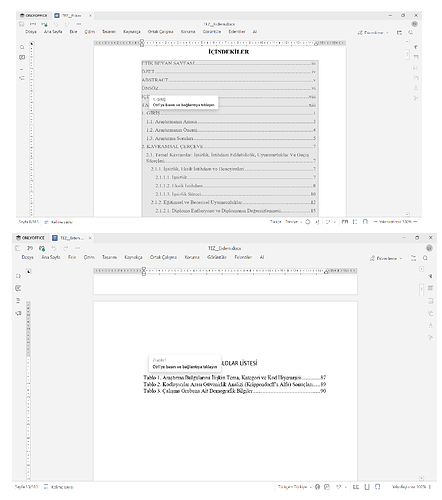Open the search panel icon in bottom window's left sidebar
The image size is (442, 500).
click(18, 276)
